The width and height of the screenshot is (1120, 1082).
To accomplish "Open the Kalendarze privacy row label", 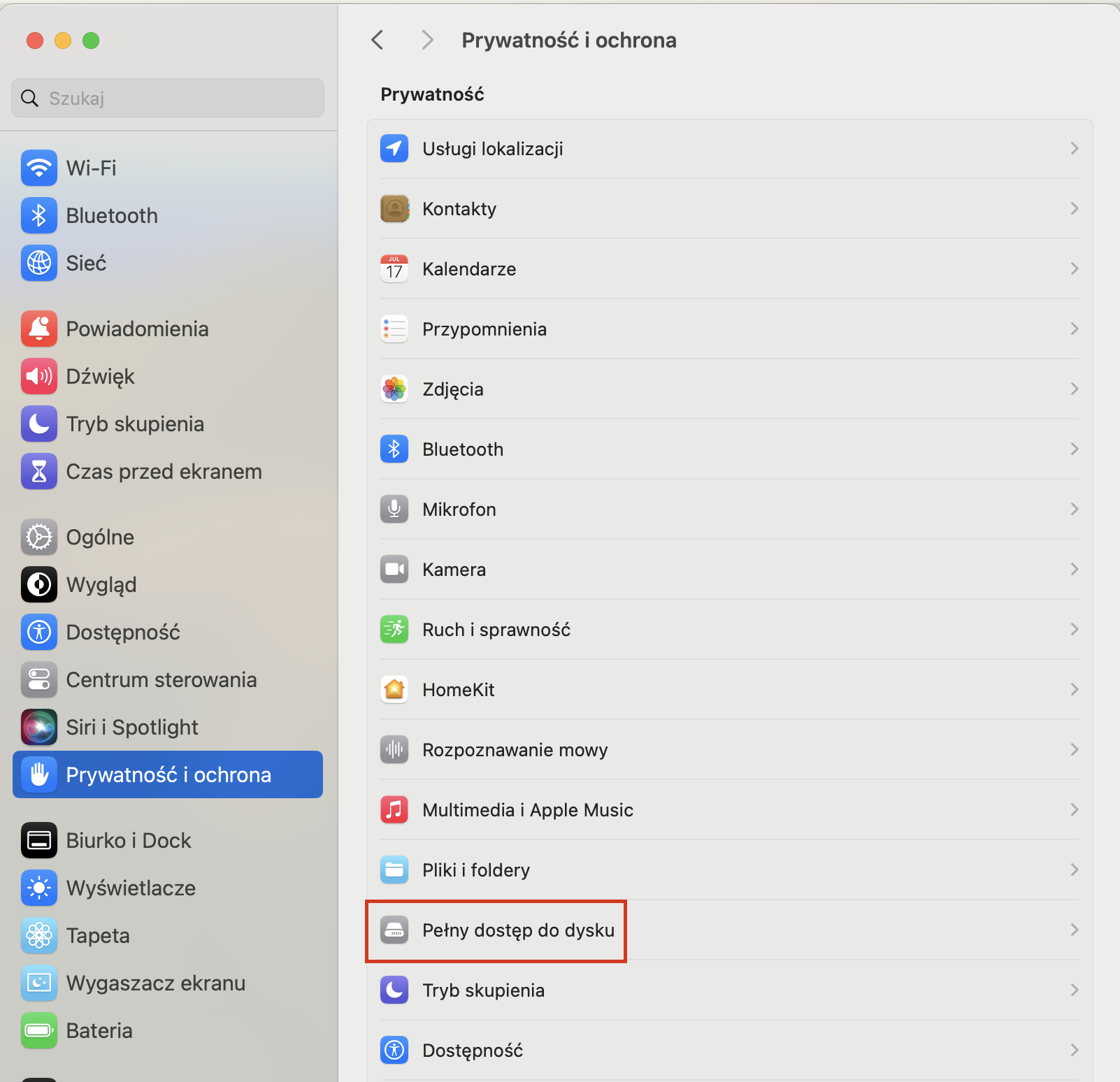I will (469, 269).
